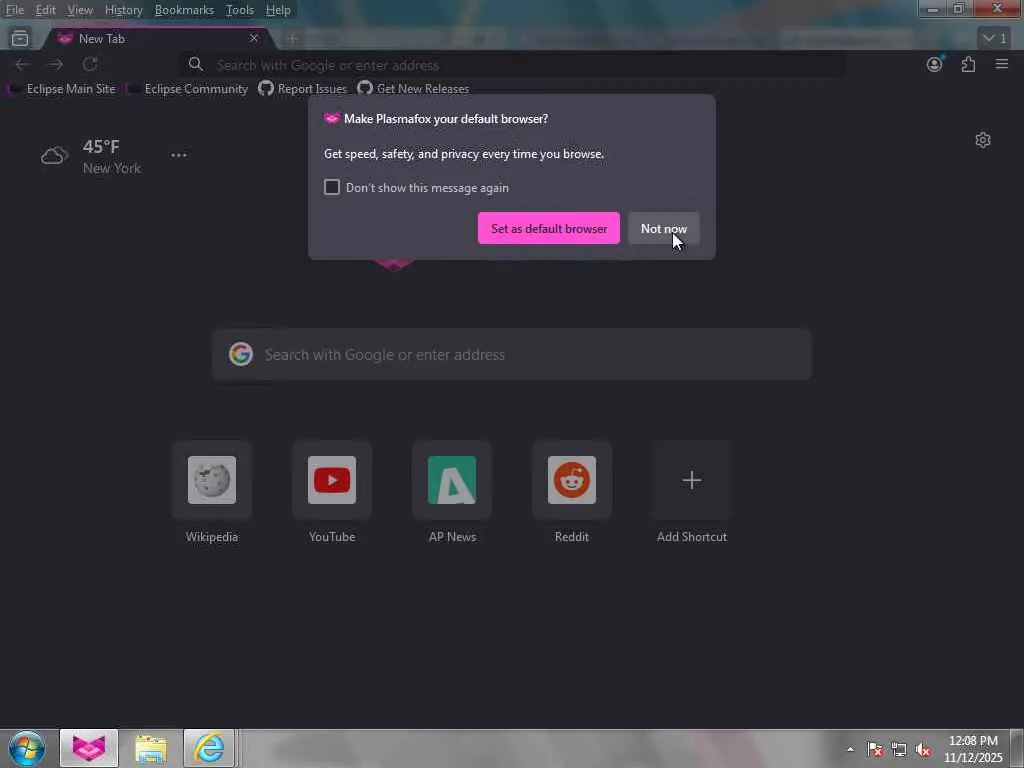Launch Internet Explorer from taskbar
Screen dimensions: 1024x768
click(x=209, y=748)
